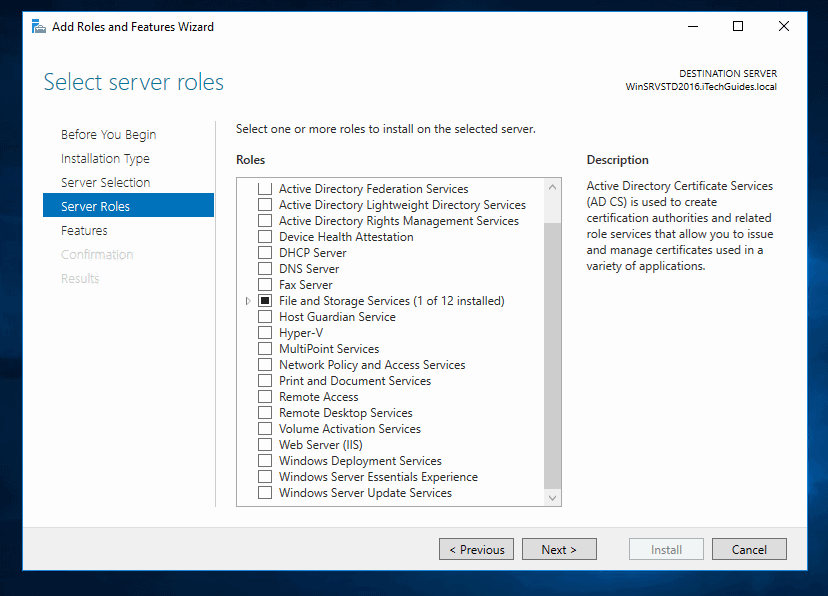The width and height of the screenshot is (828, 596).
Task: Cancel the wizard
Action: click(x=749, y=549)
